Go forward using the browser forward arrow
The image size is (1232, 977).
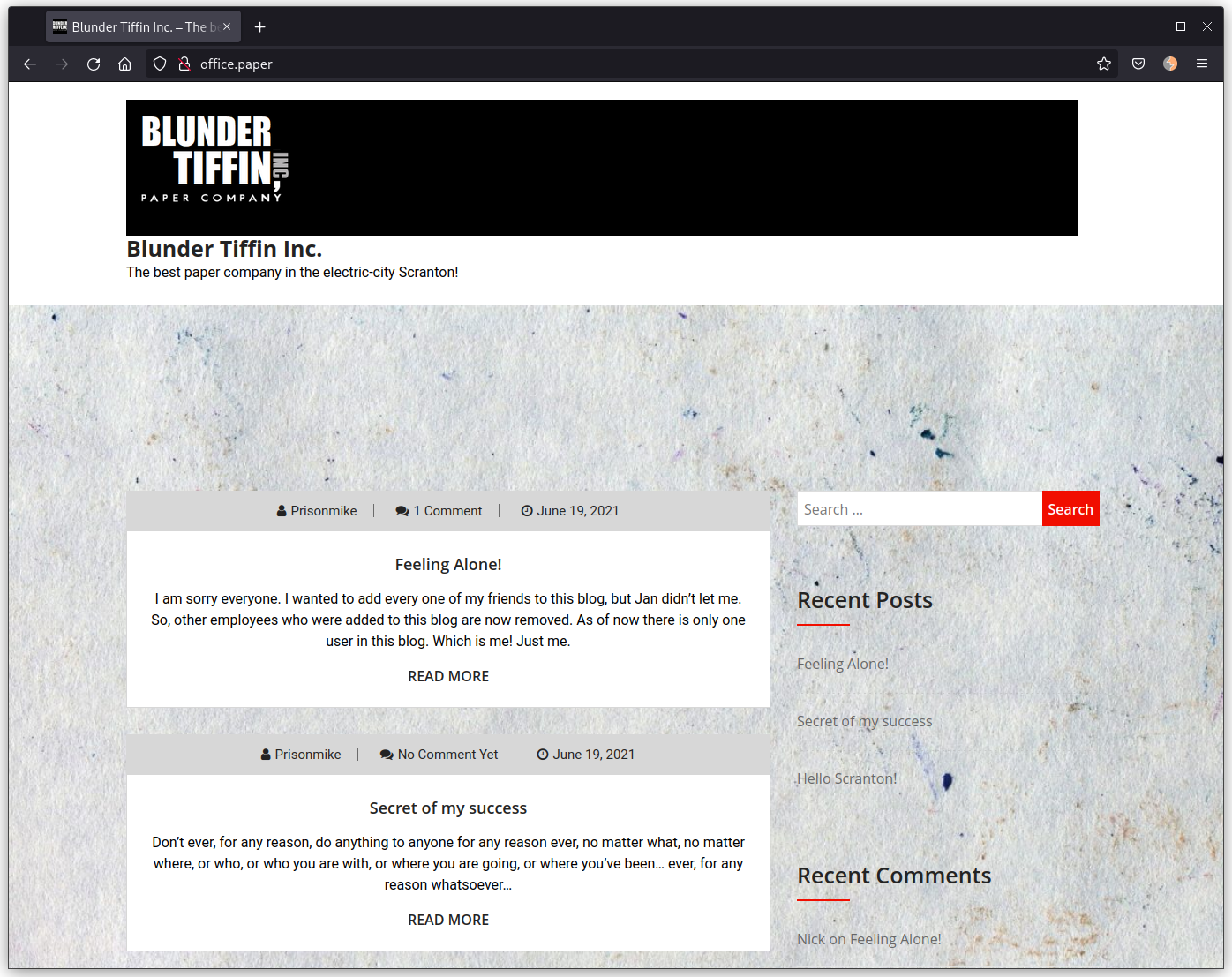click(x=61, y=64)
